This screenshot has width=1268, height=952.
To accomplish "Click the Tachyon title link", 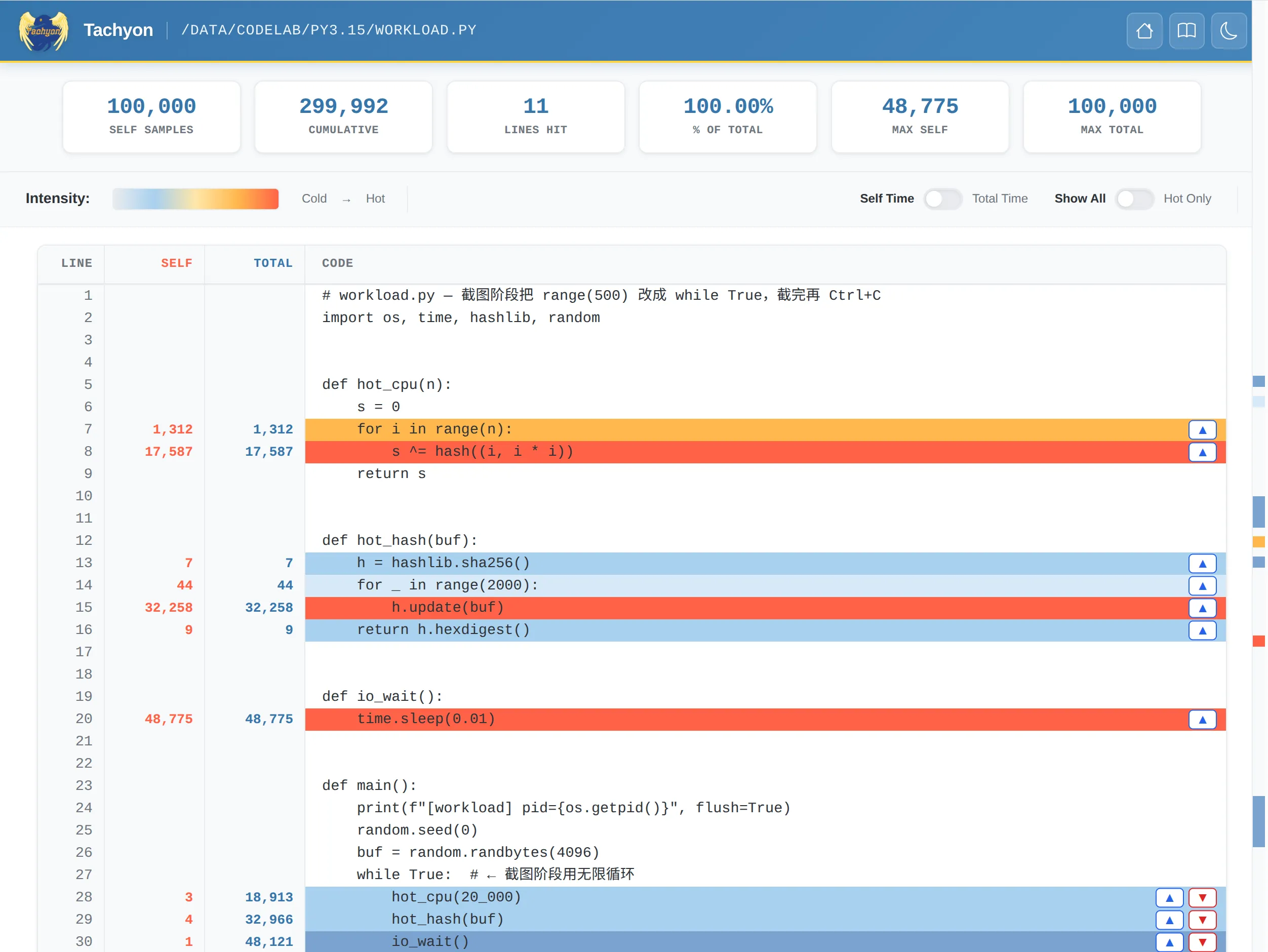I will coord(118,30).
